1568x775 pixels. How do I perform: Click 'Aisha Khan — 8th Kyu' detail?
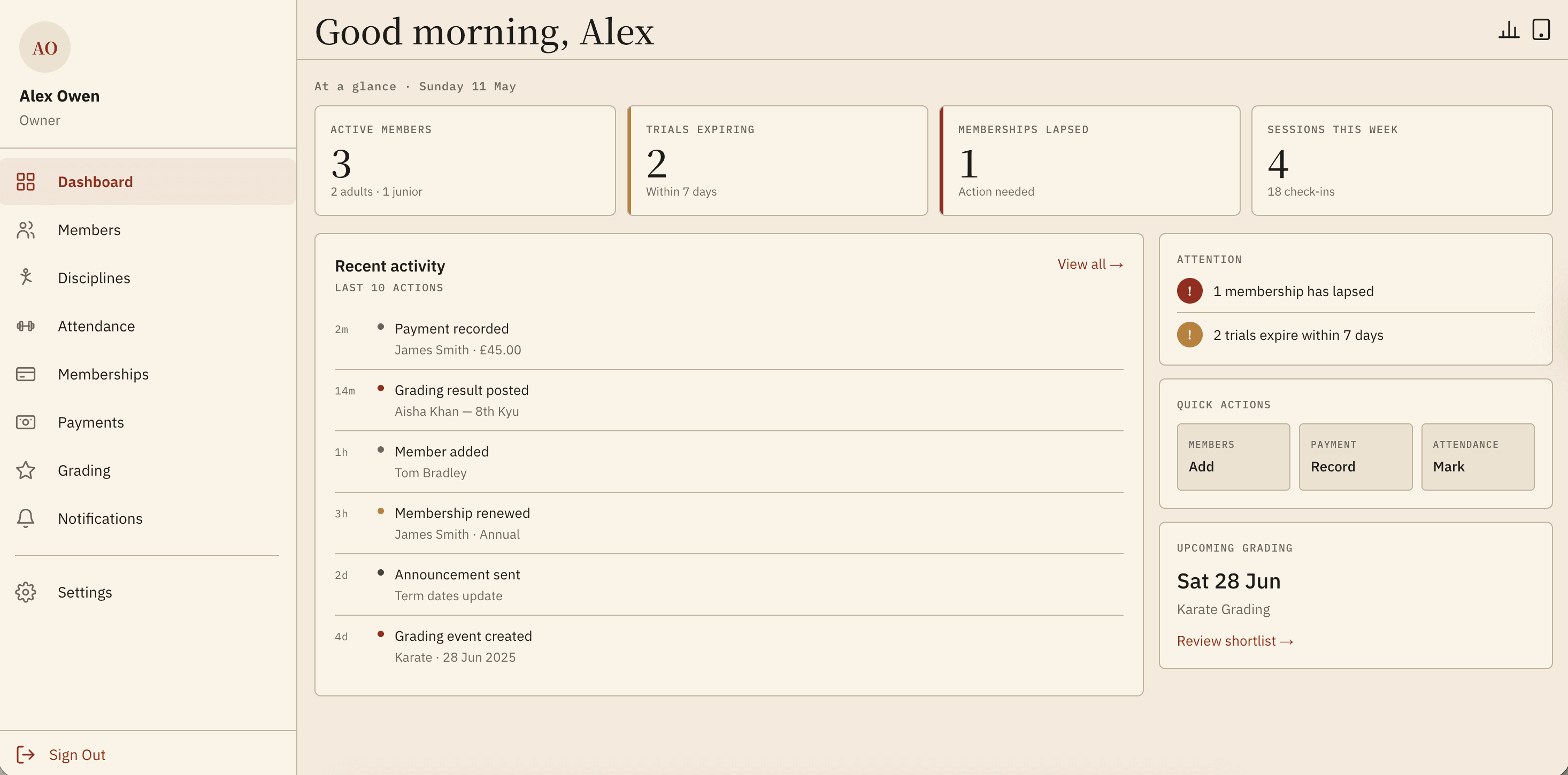[x=457, y=411]
